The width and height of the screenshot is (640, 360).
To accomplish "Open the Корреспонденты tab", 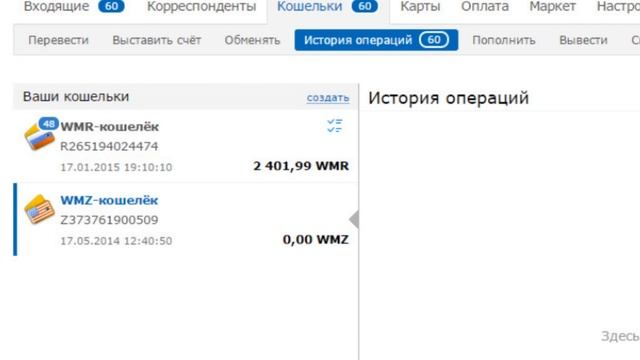I will point(201,7).
